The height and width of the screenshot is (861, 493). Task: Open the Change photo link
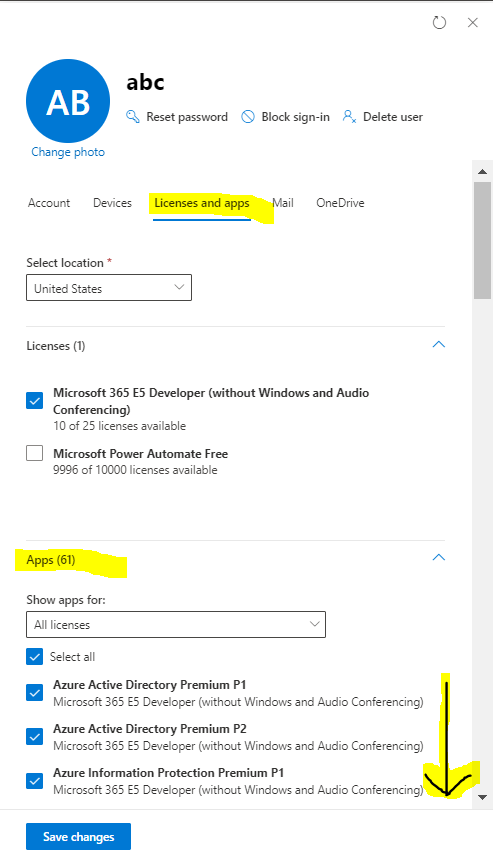[68, 152]
